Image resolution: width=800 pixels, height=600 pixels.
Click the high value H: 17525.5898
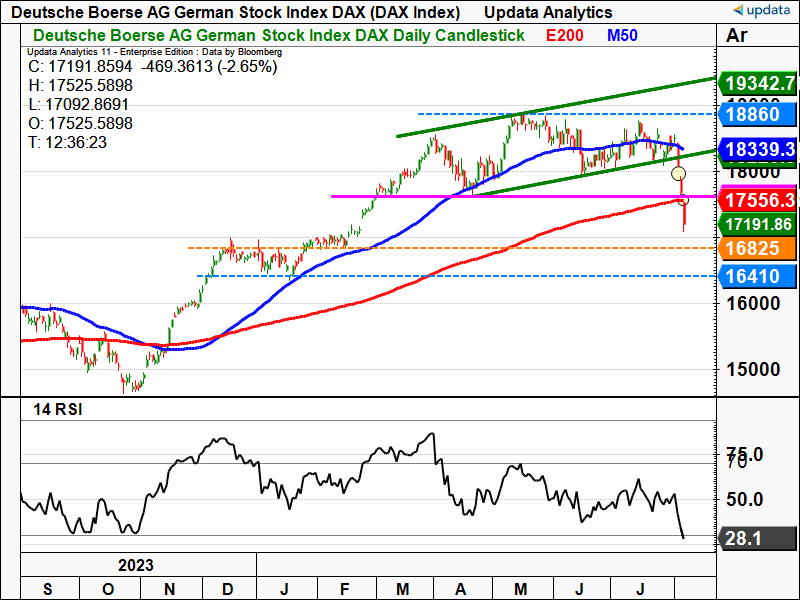click(x=81, y=85)
